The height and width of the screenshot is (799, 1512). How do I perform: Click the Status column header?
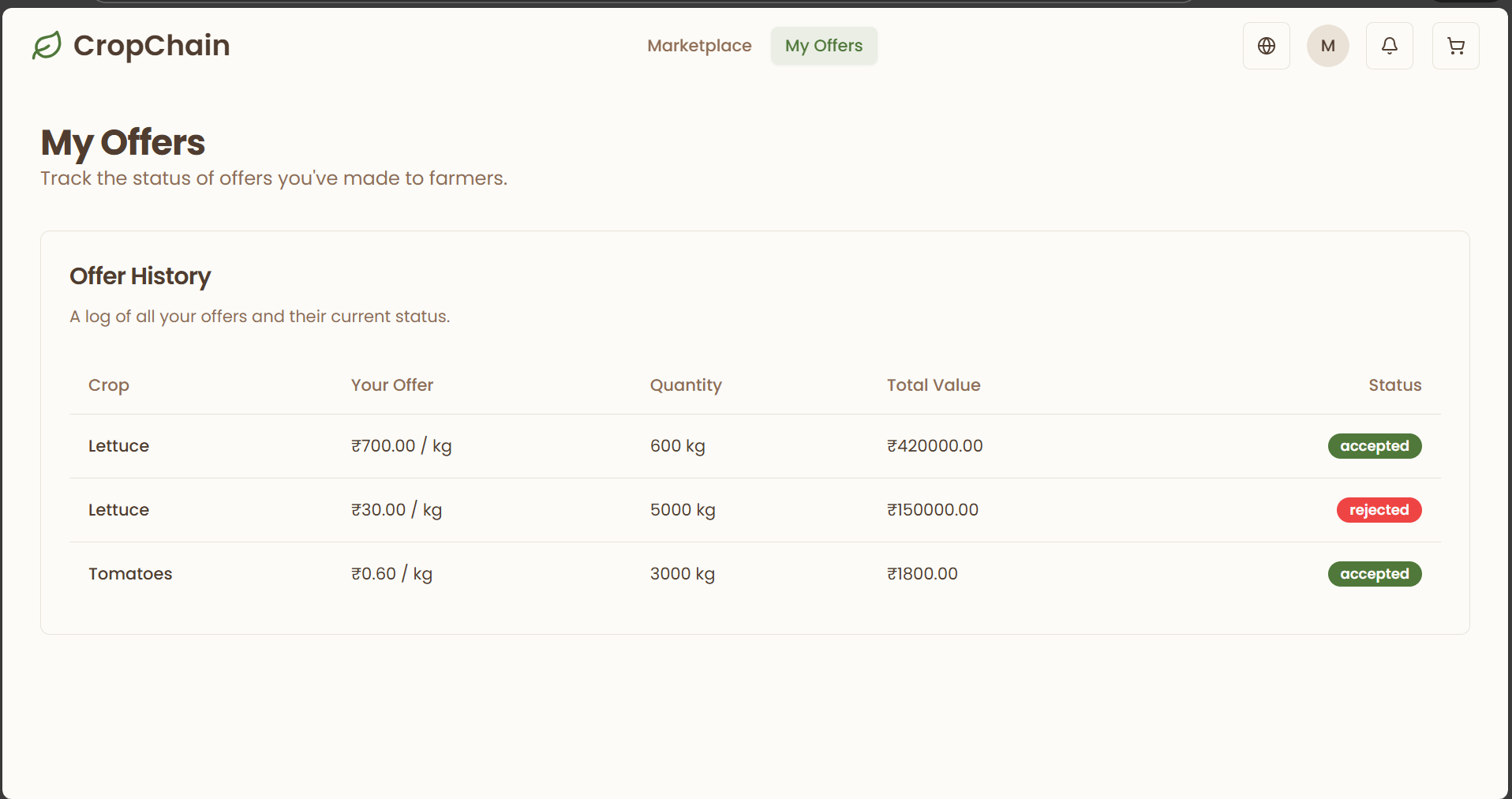point(1394,385)
